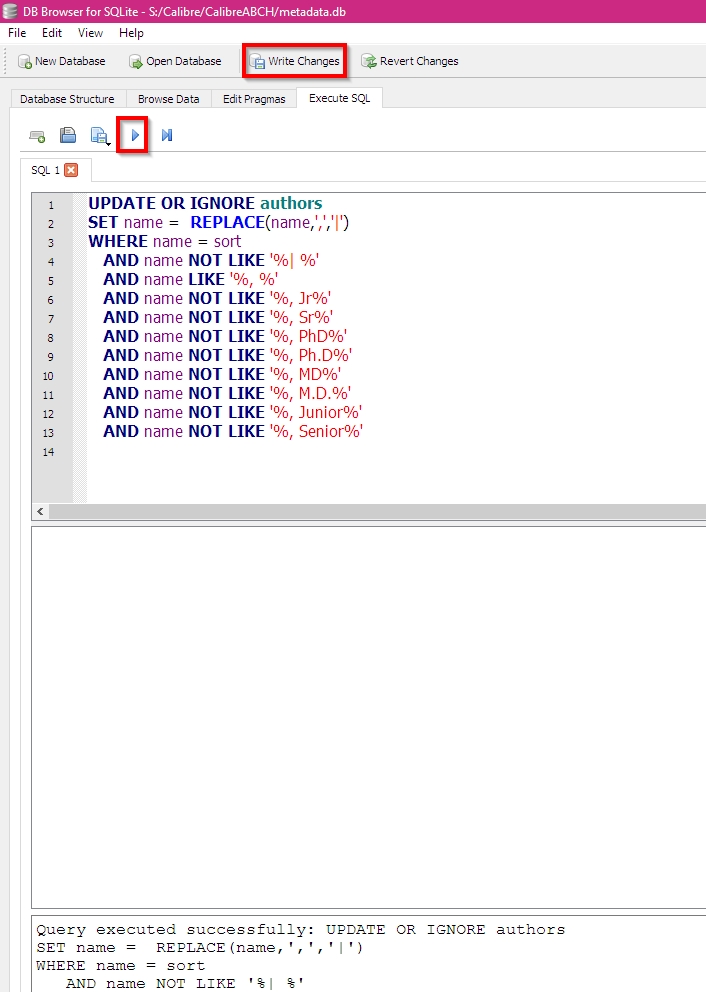The width and height of the screenshot is (706, 992).
Task: Open the View menu
Action: click(x=90, y=33)
